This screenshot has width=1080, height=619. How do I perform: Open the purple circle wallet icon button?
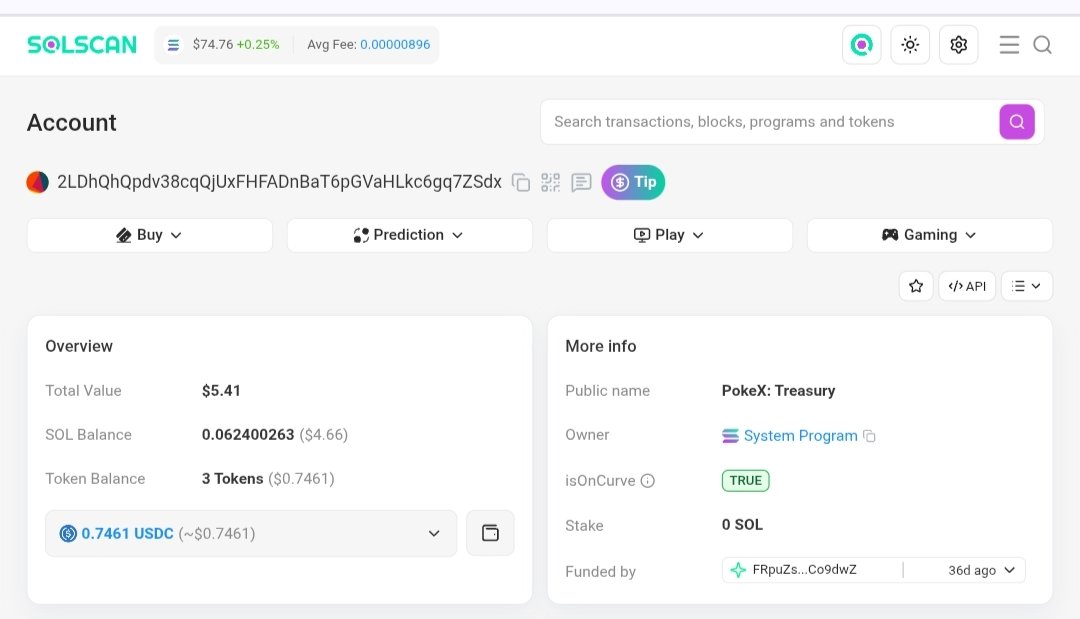tap(862, 45)
